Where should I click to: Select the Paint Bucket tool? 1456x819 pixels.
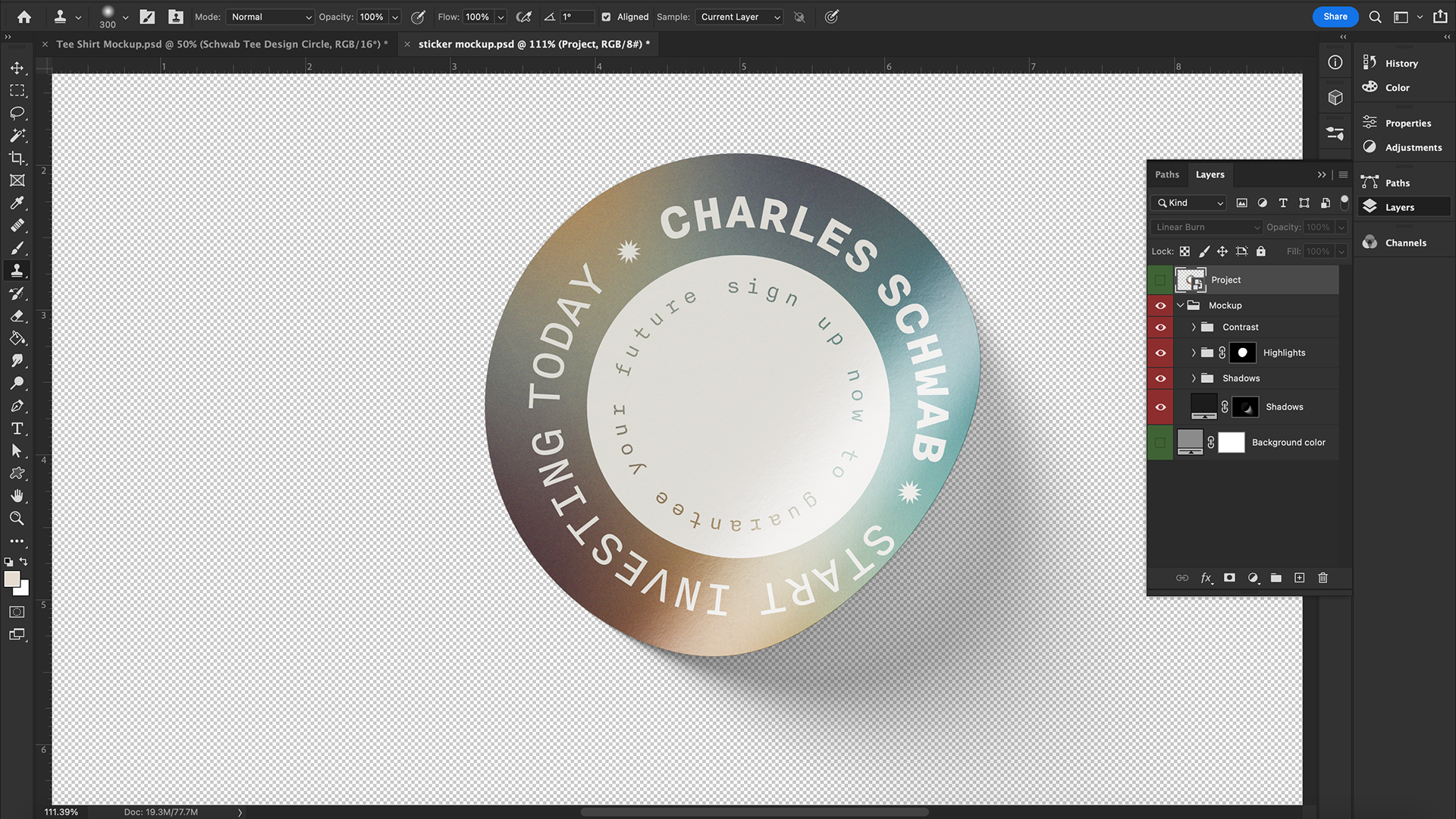17,338
